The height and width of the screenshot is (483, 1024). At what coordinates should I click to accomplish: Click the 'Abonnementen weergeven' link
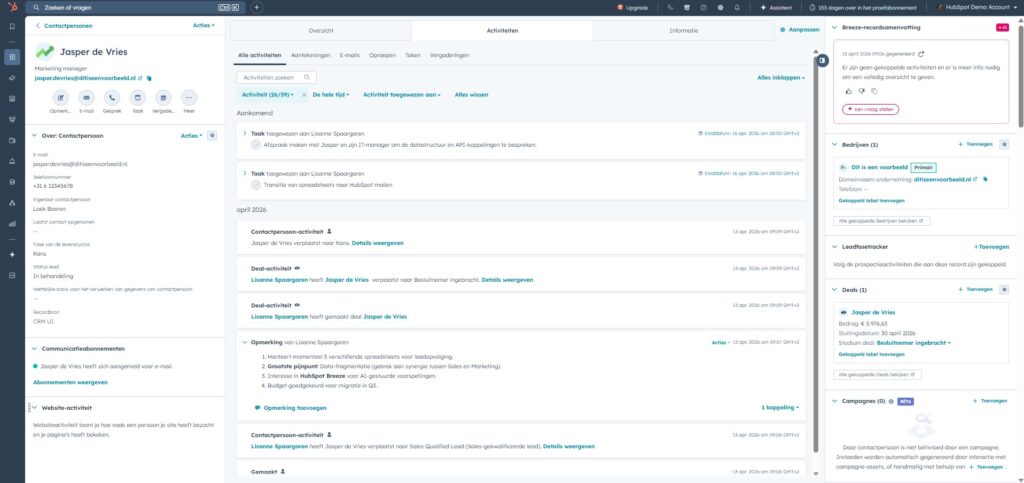[x=70, y=382]
